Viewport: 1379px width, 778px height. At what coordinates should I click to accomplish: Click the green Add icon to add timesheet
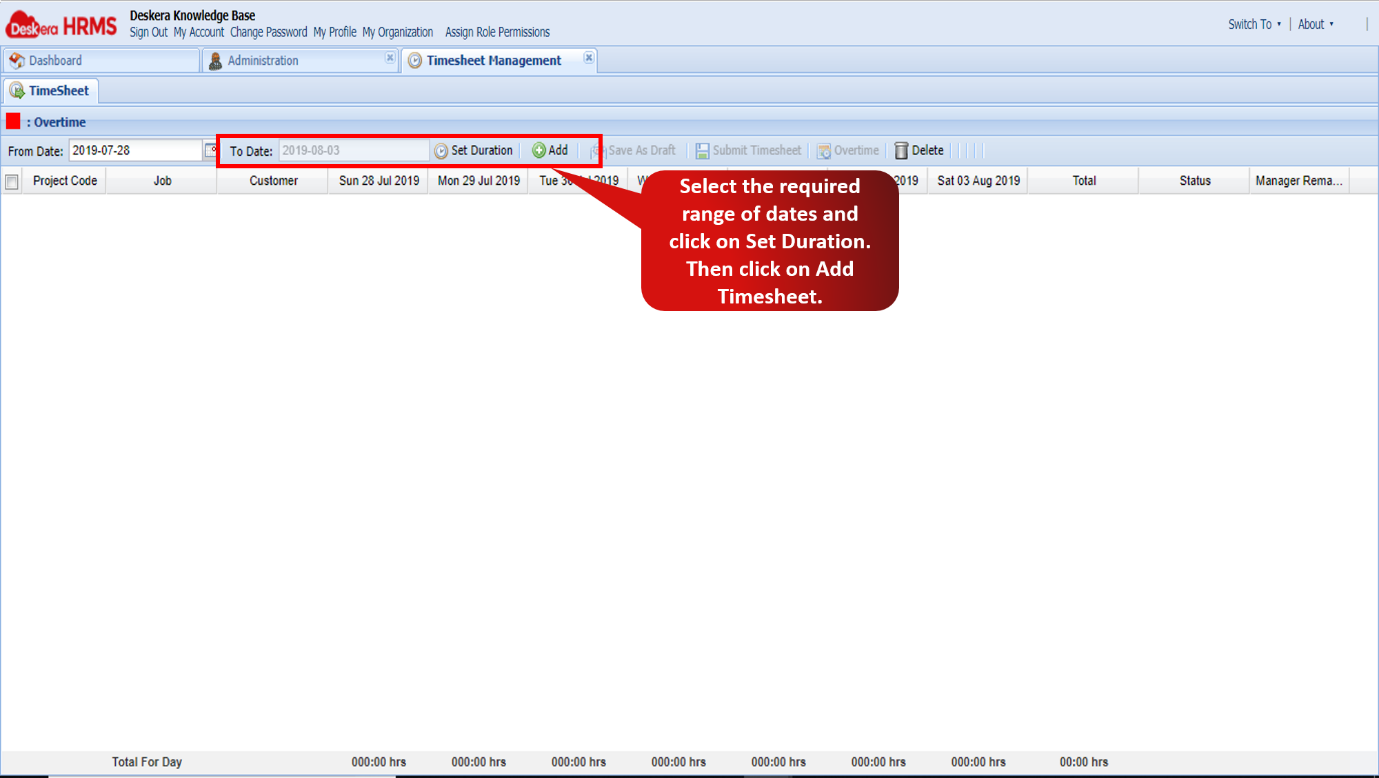[539, 150]
